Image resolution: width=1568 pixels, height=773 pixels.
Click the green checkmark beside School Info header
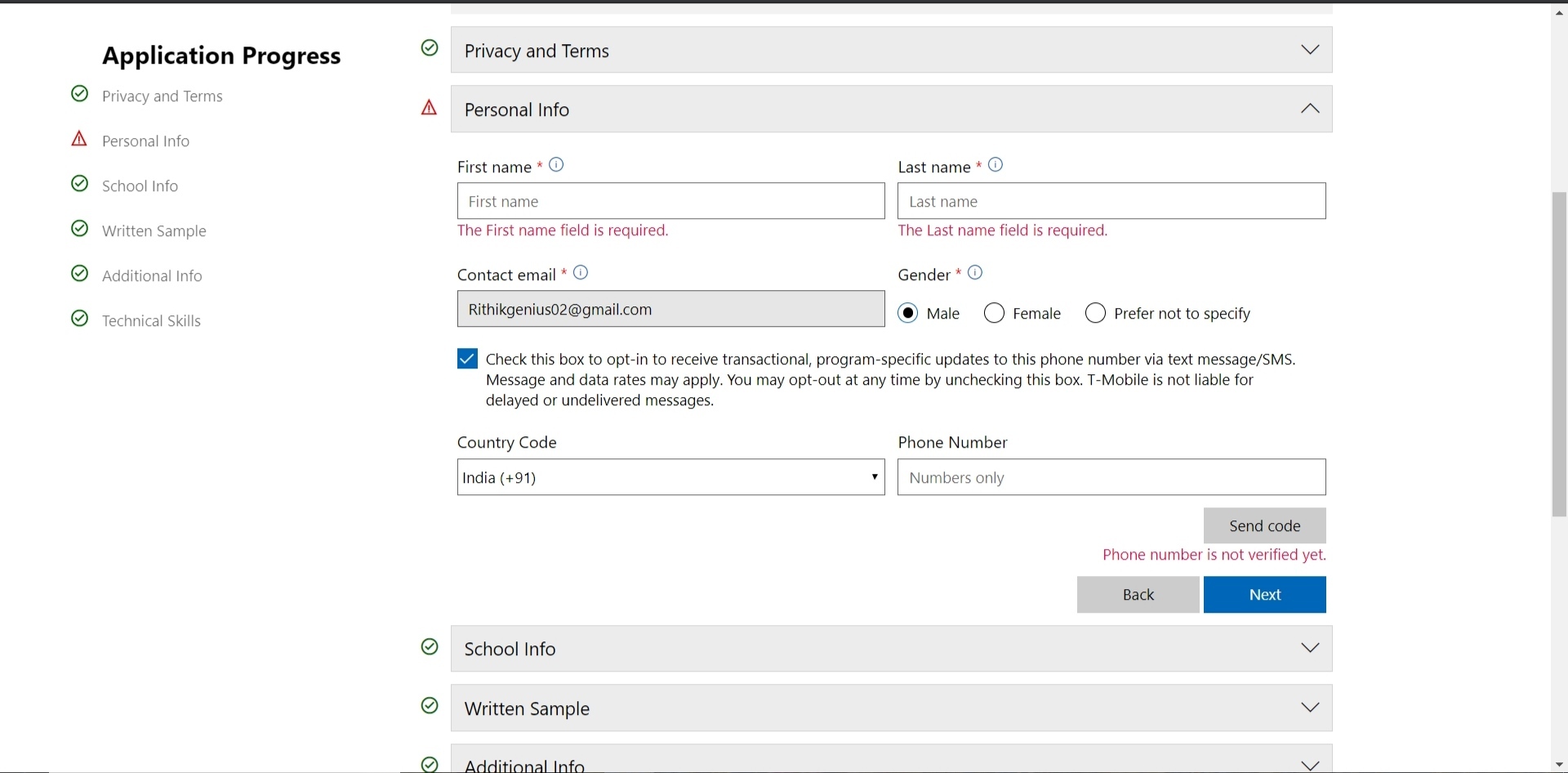(430, 647)
